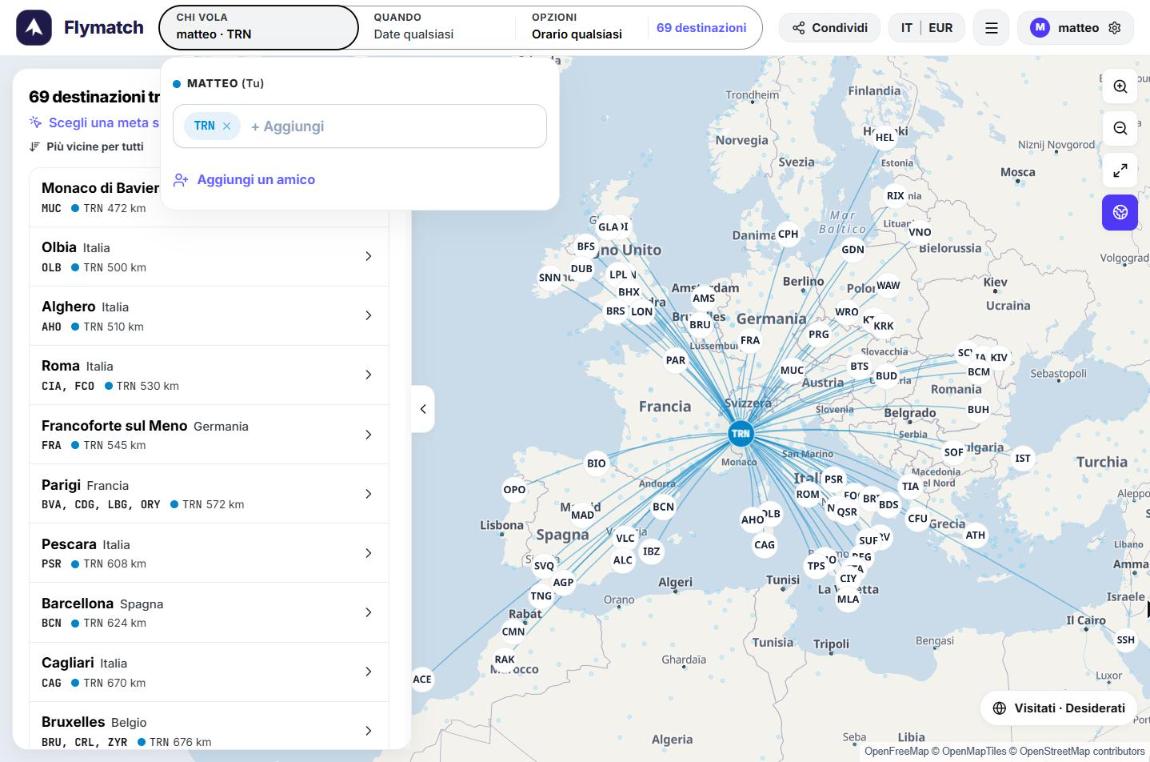Open the Cagliari destination row

[209, 672]
